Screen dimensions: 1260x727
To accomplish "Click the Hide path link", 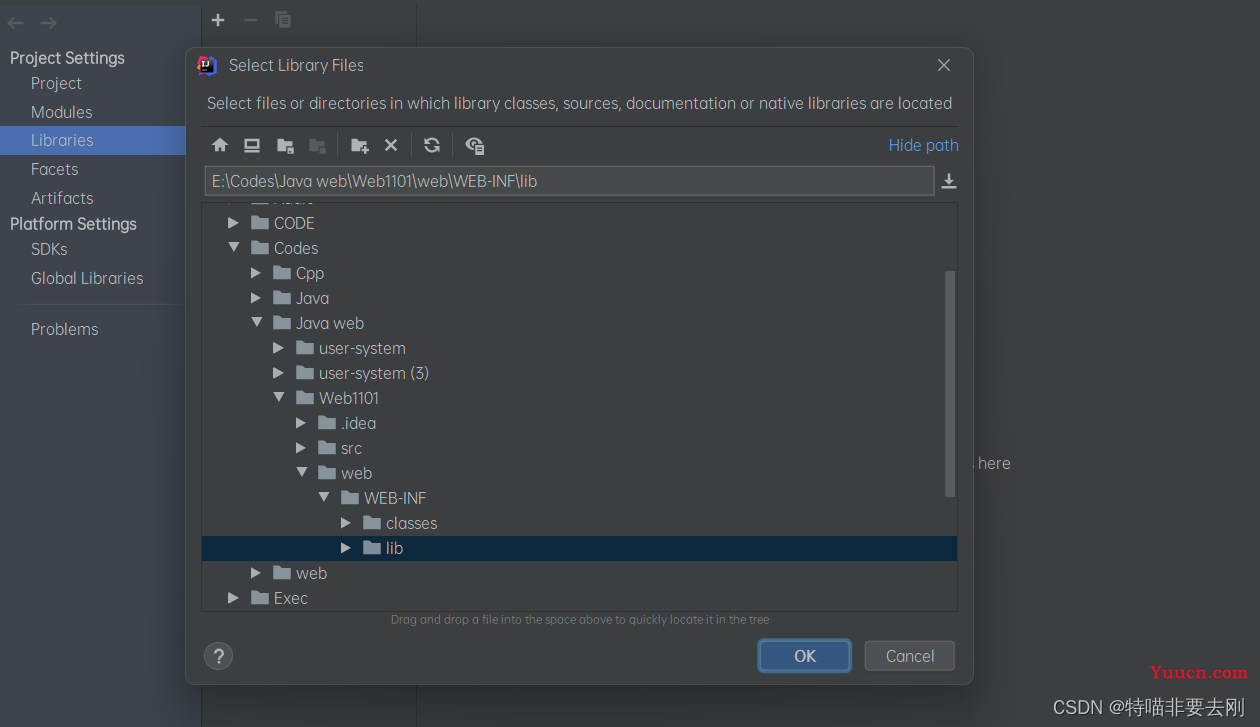I will tap(923, 145).
